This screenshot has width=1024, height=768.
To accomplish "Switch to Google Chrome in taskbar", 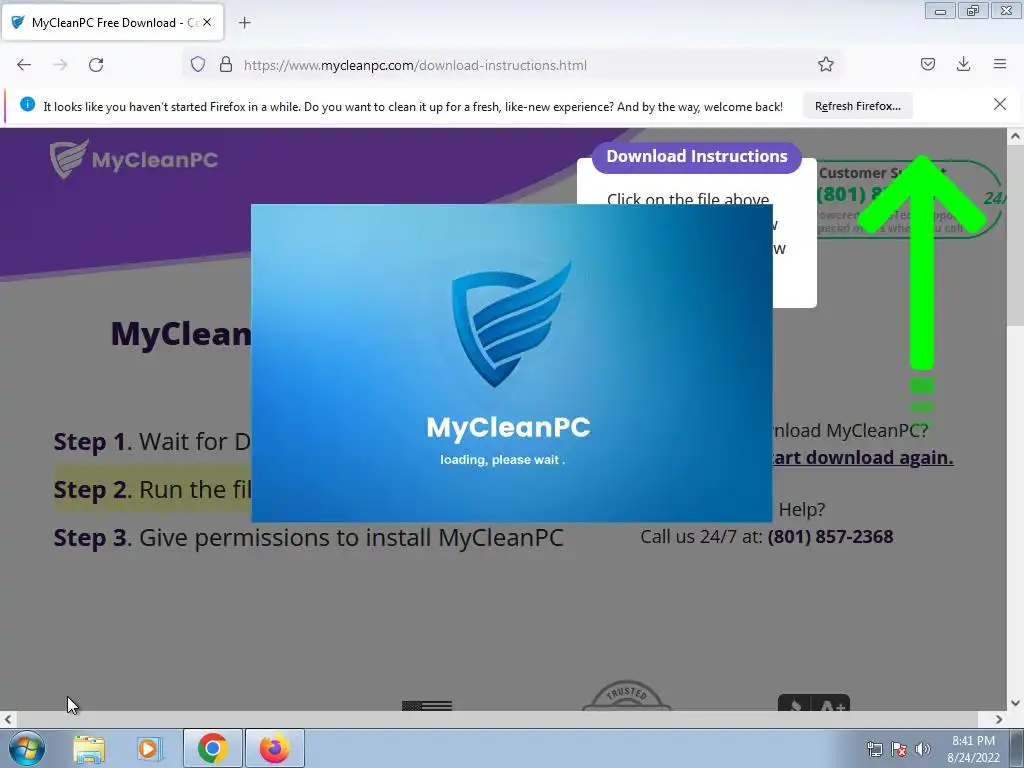I will 212,748.
